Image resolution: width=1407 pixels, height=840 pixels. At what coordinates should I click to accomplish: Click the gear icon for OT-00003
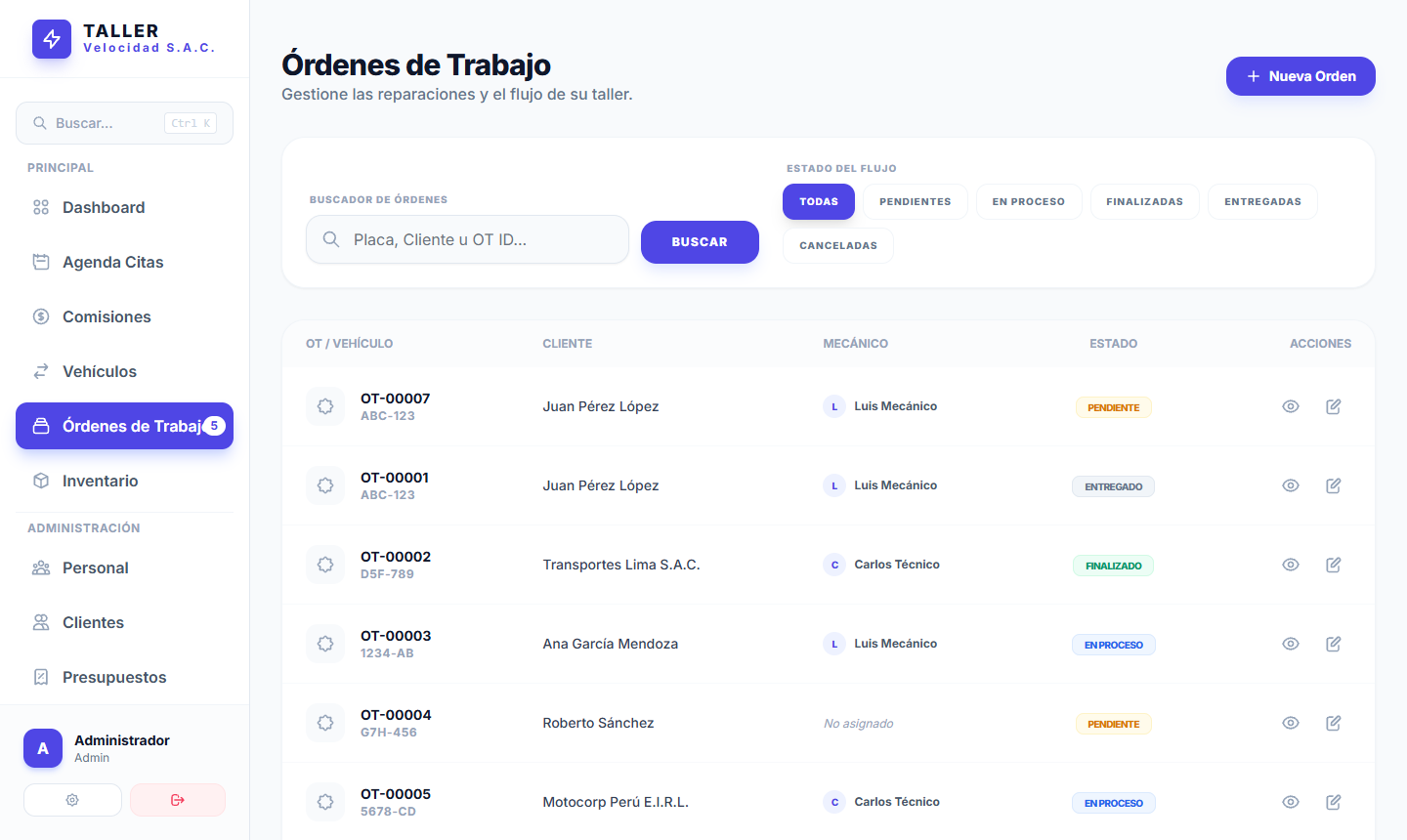(325, 644)
